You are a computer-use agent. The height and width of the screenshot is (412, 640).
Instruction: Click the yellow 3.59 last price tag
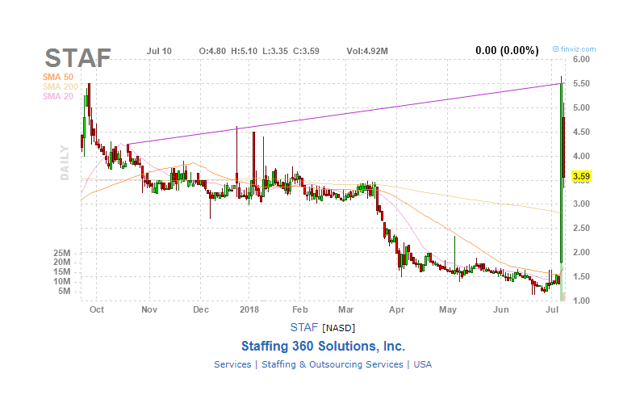coord(581,176)
